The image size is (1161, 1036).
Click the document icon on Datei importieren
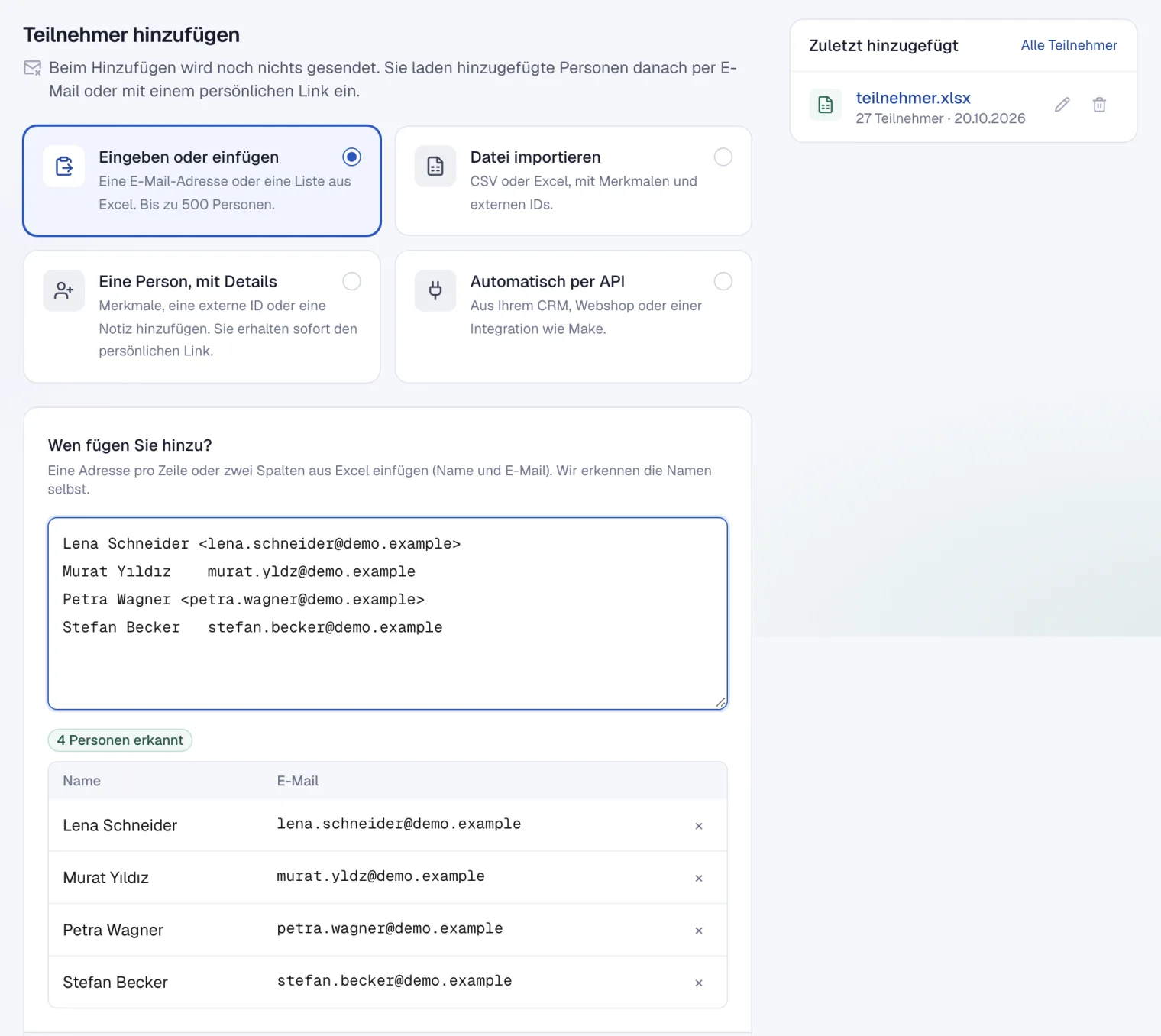coord(435,166)
